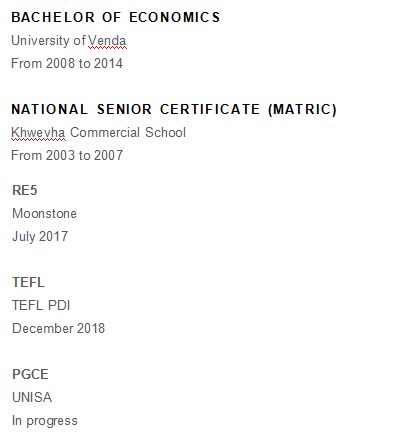Click the Moonstone text line
Screen dimensions: 396x437
click(44, 213)
